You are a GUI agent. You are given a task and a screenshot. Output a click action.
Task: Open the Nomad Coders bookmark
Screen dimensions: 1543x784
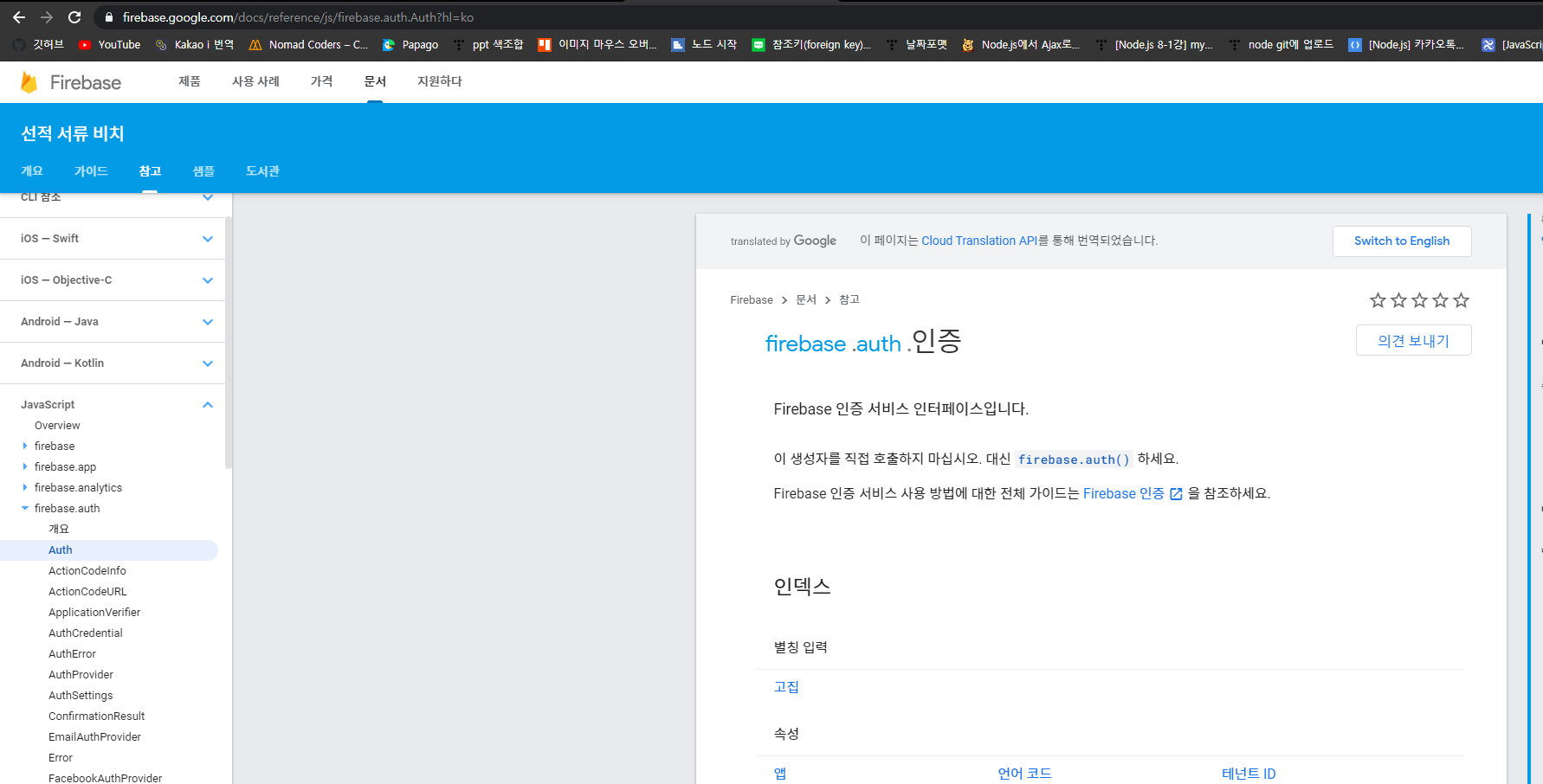pyautogui.click(x=308, y=45)
